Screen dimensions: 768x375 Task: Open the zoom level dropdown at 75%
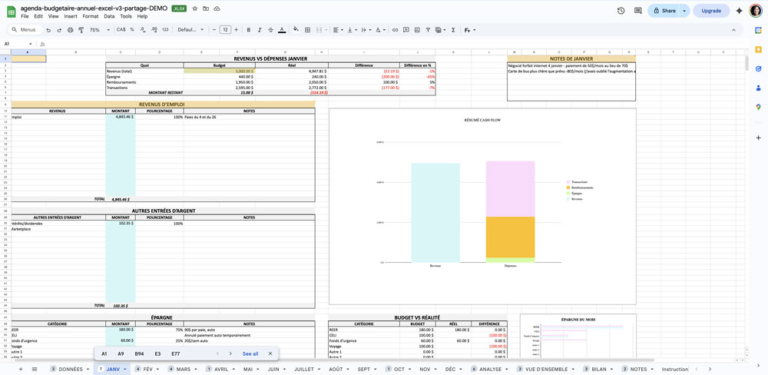(101, 30)
